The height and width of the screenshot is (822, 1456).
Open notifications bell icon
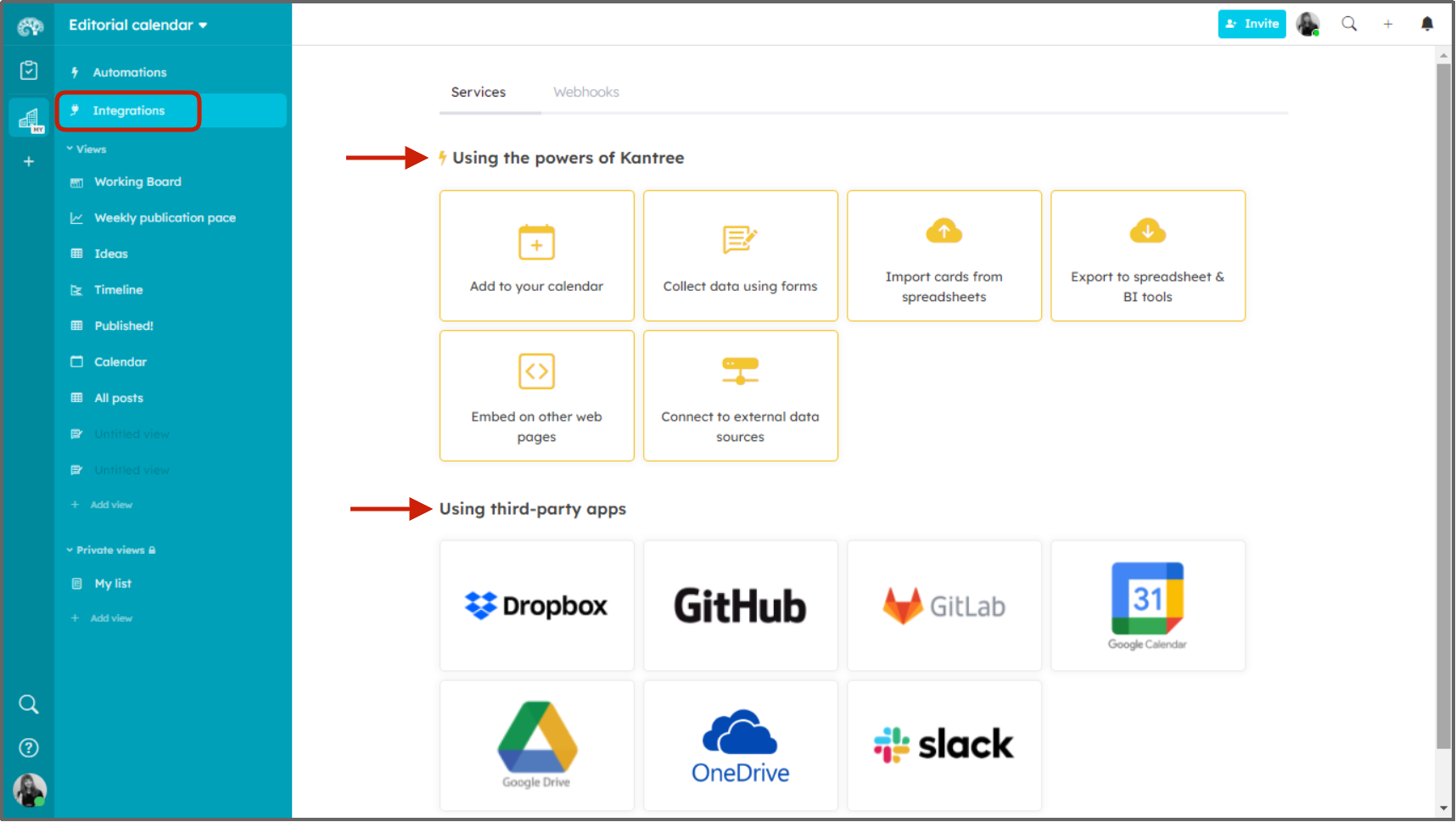point(1427,24)
